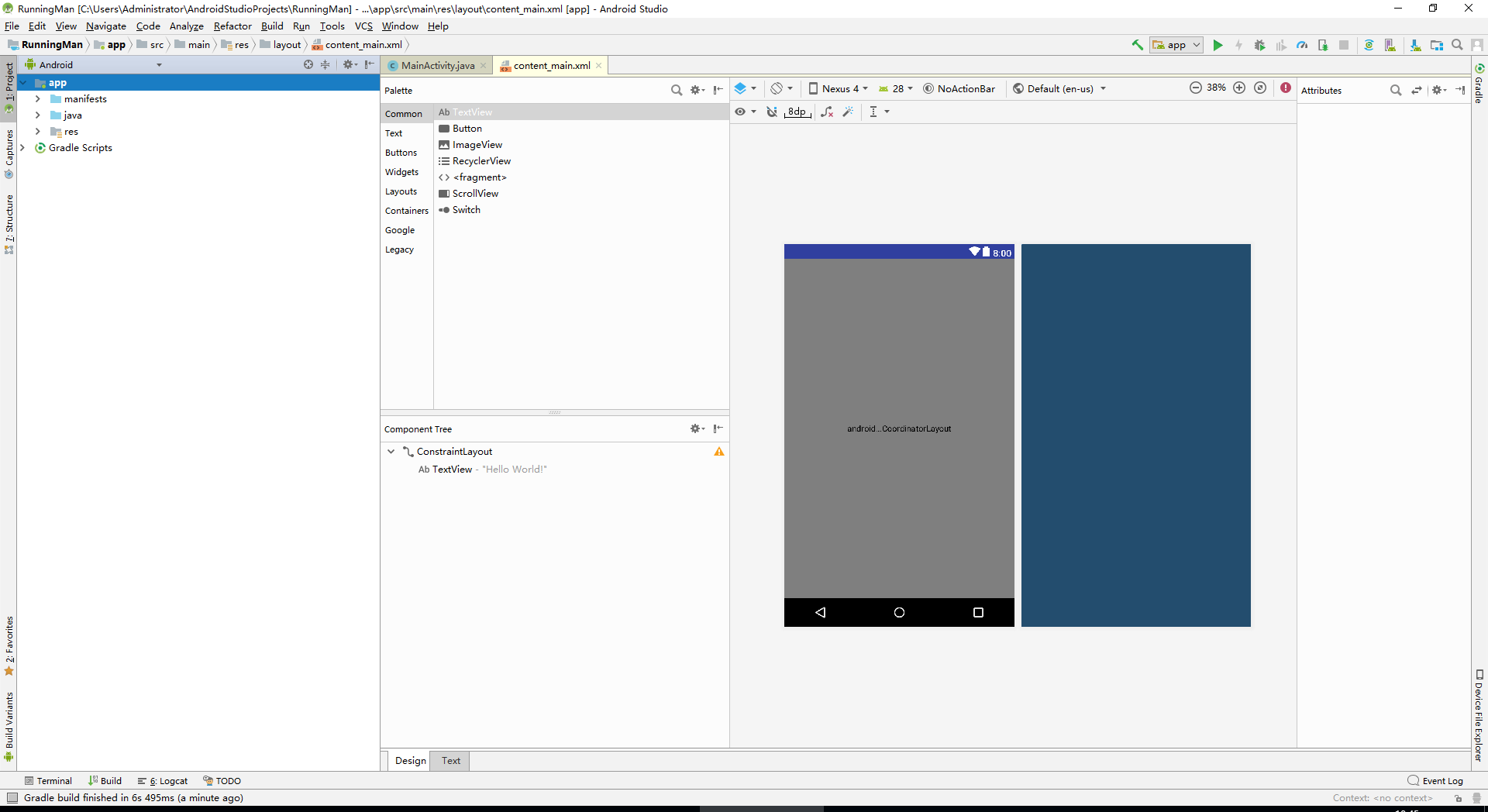Click Search Everywhere magnifier in main toolbar

coord(1457,45)
